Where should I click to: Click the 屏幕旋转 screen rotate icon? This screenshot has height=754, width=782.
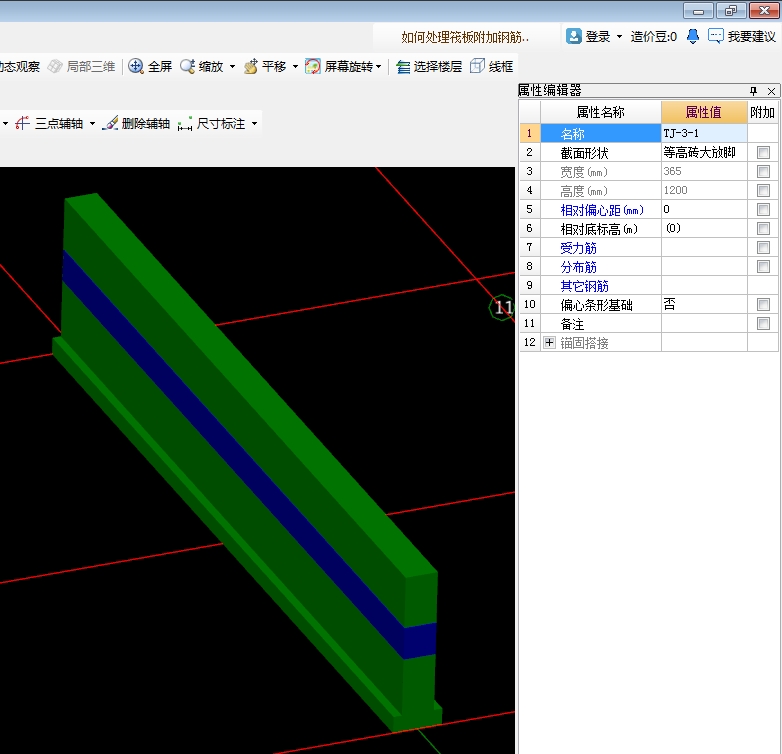click(x=313, y=66)
